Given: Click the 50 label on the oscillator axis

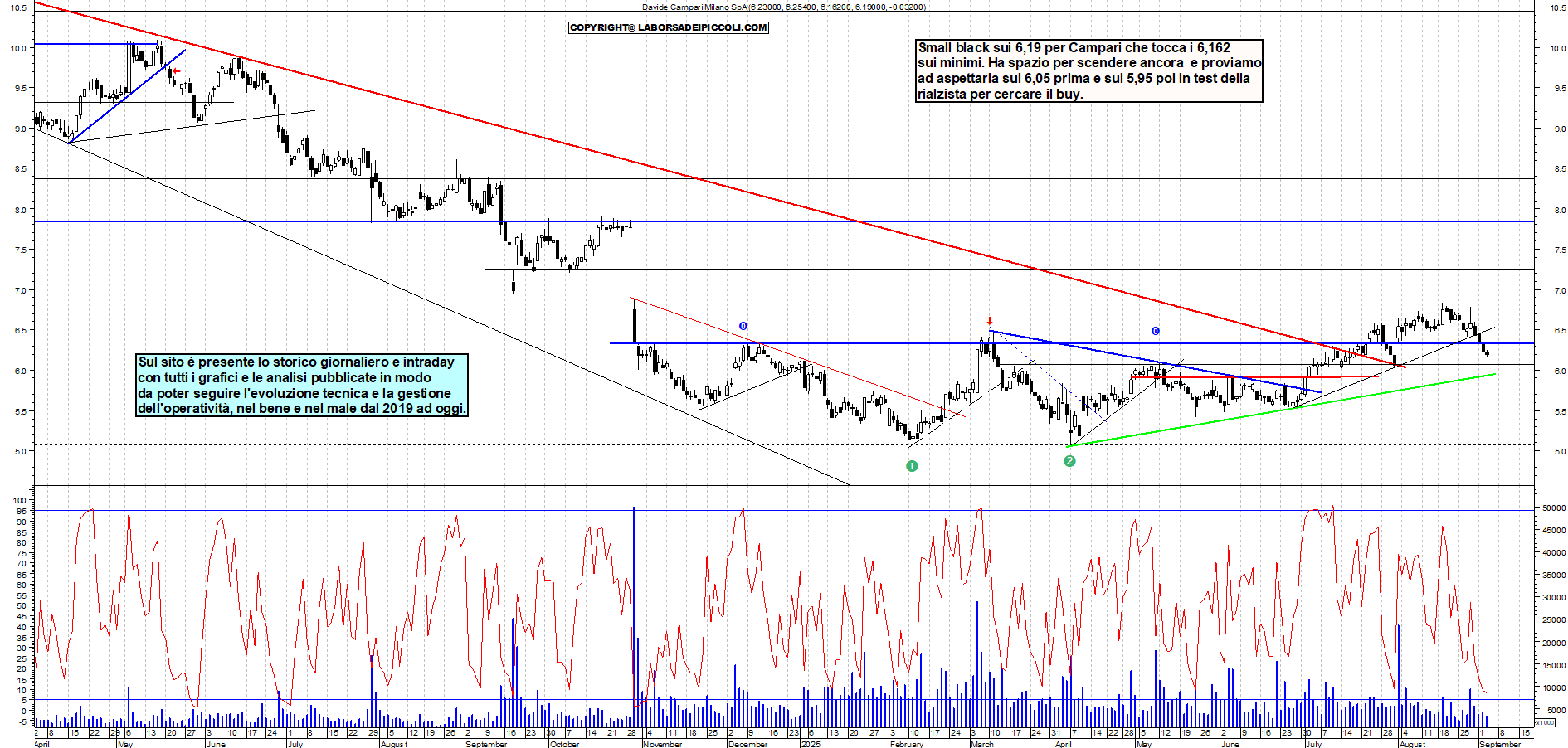Looking at the screenshot, I should point(22,606).
